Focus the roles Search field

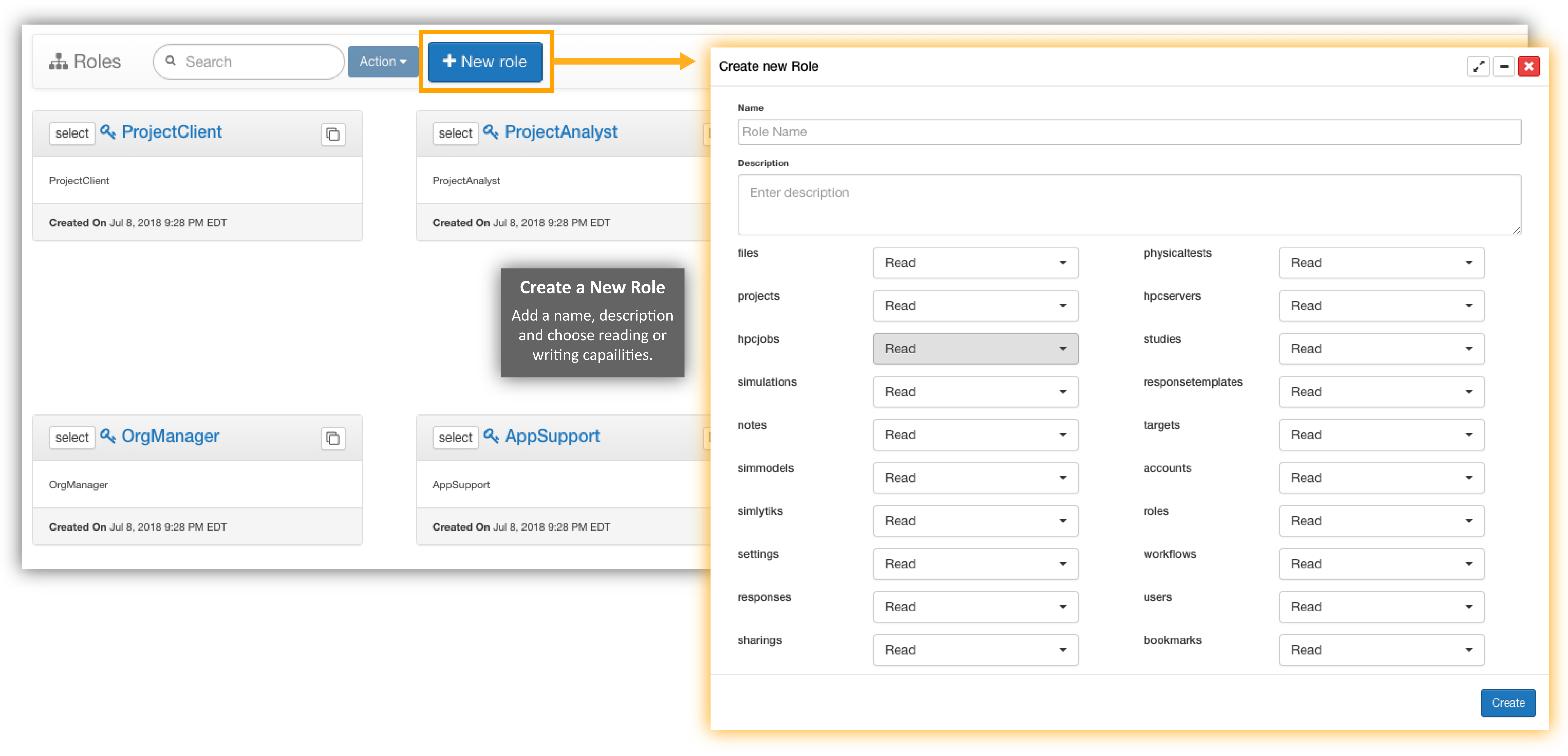pyautogui.click(x=248, y=61)
